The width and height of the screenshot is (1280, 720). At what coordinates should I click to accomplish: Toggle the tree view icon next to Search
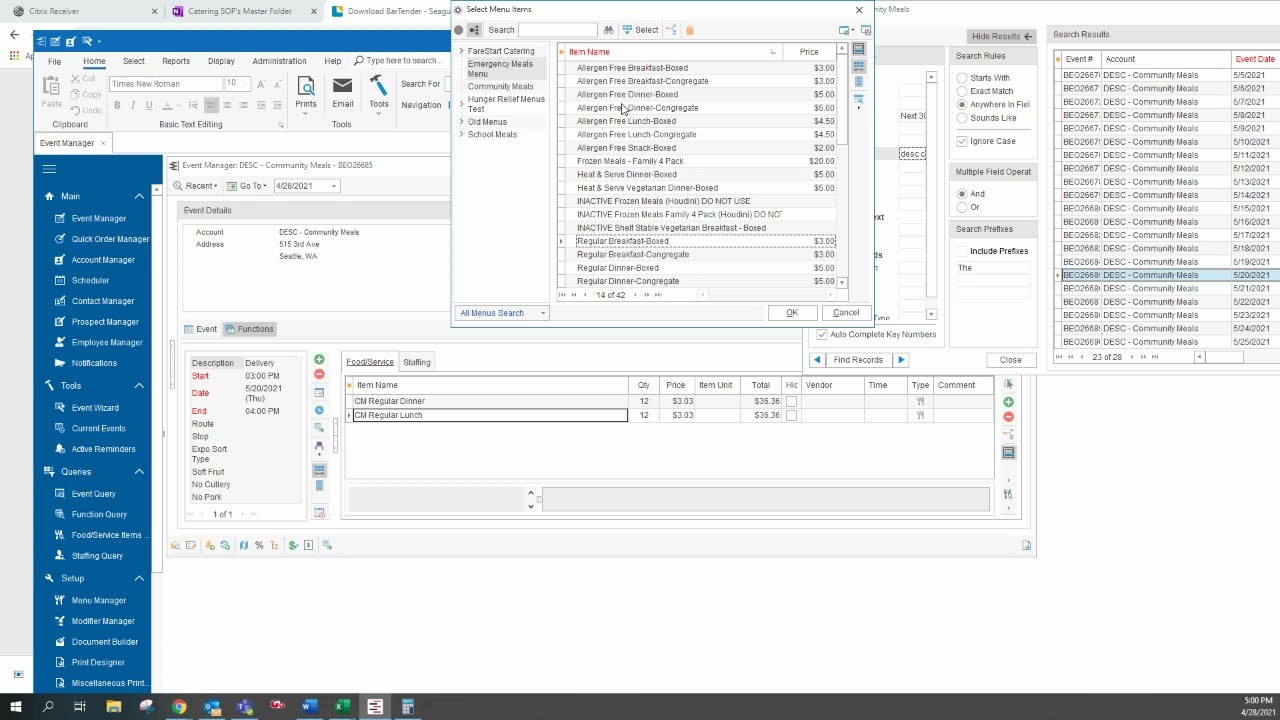pyautogui.click(x=475, y=30)
